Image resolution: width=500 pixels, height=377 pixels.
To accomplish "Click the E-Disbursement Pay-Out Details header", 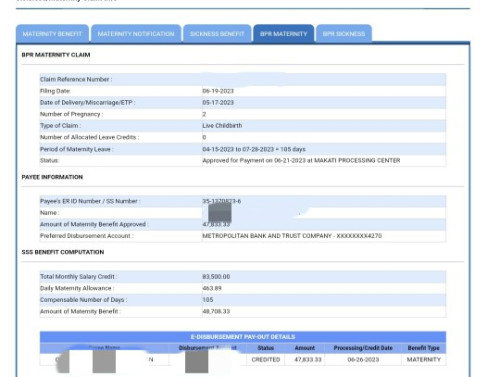I will tap(243, 337).
